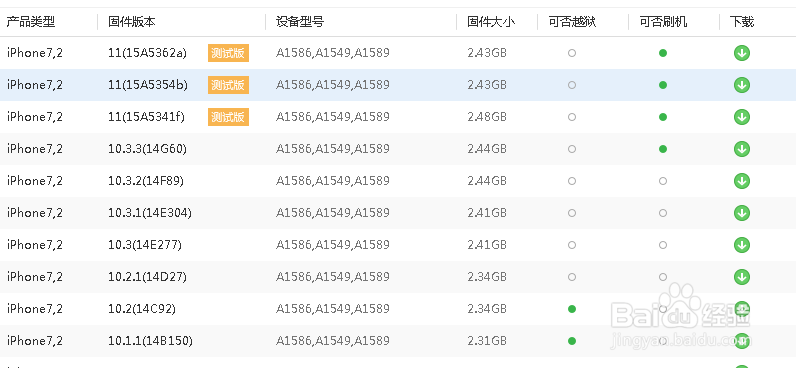Click iPhone7,2 in the 10.2(14C92) row
The width and height of the screenshot is (796, 368).
point(35,309)
